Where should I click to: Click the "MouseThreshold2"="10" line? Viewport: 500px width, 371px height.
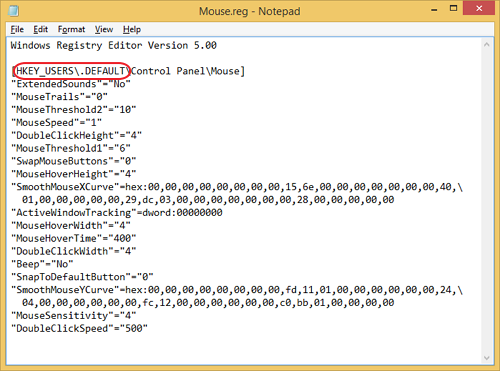(x=74, y=110)
